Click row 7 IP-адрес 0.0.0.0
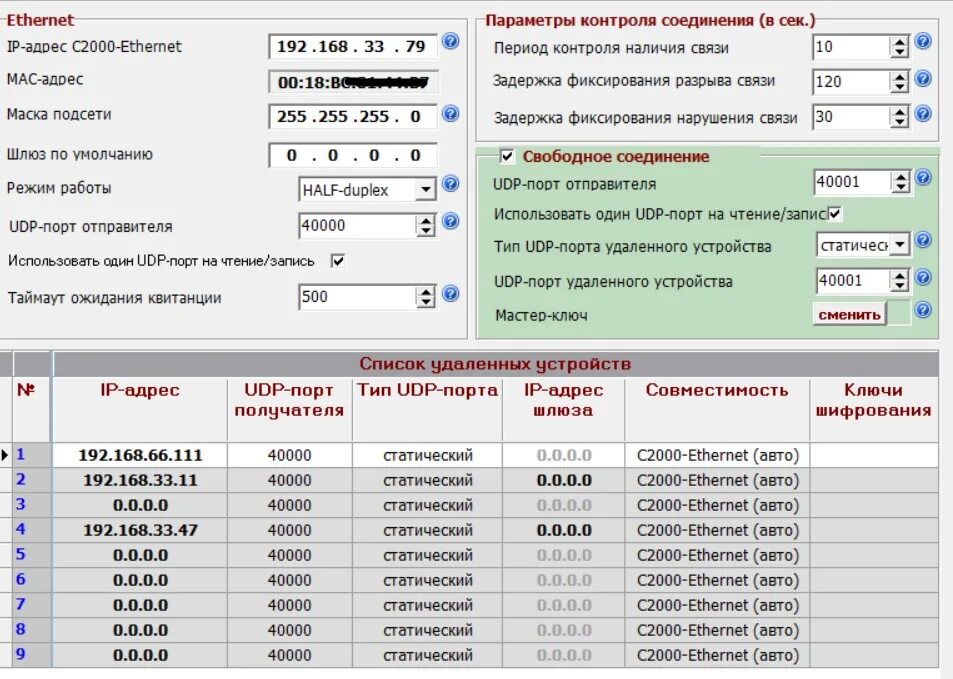 point(140,605)
